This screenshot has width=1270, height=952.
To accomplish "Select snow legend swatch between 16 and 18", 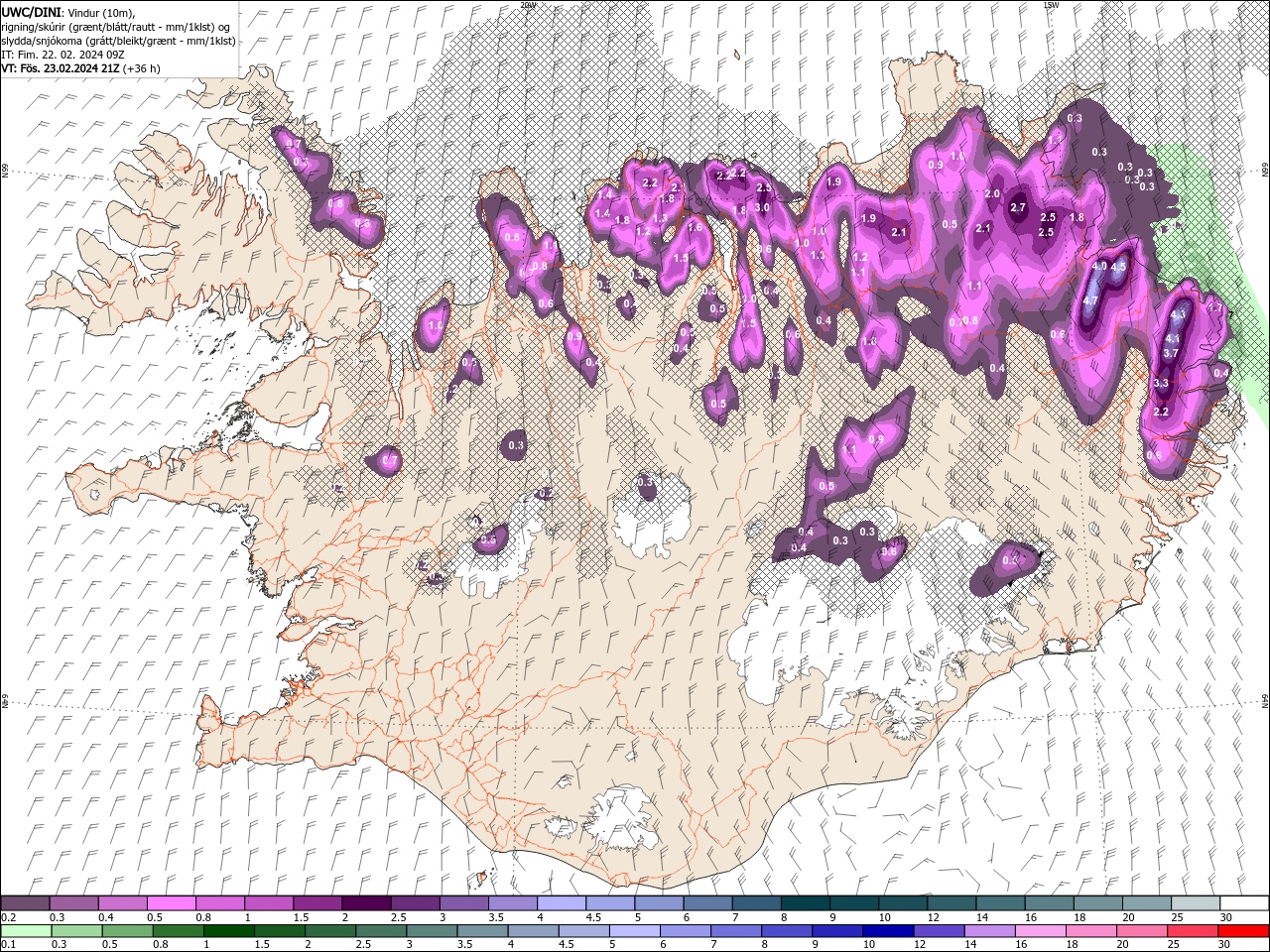I will [x=1050, y=903].
